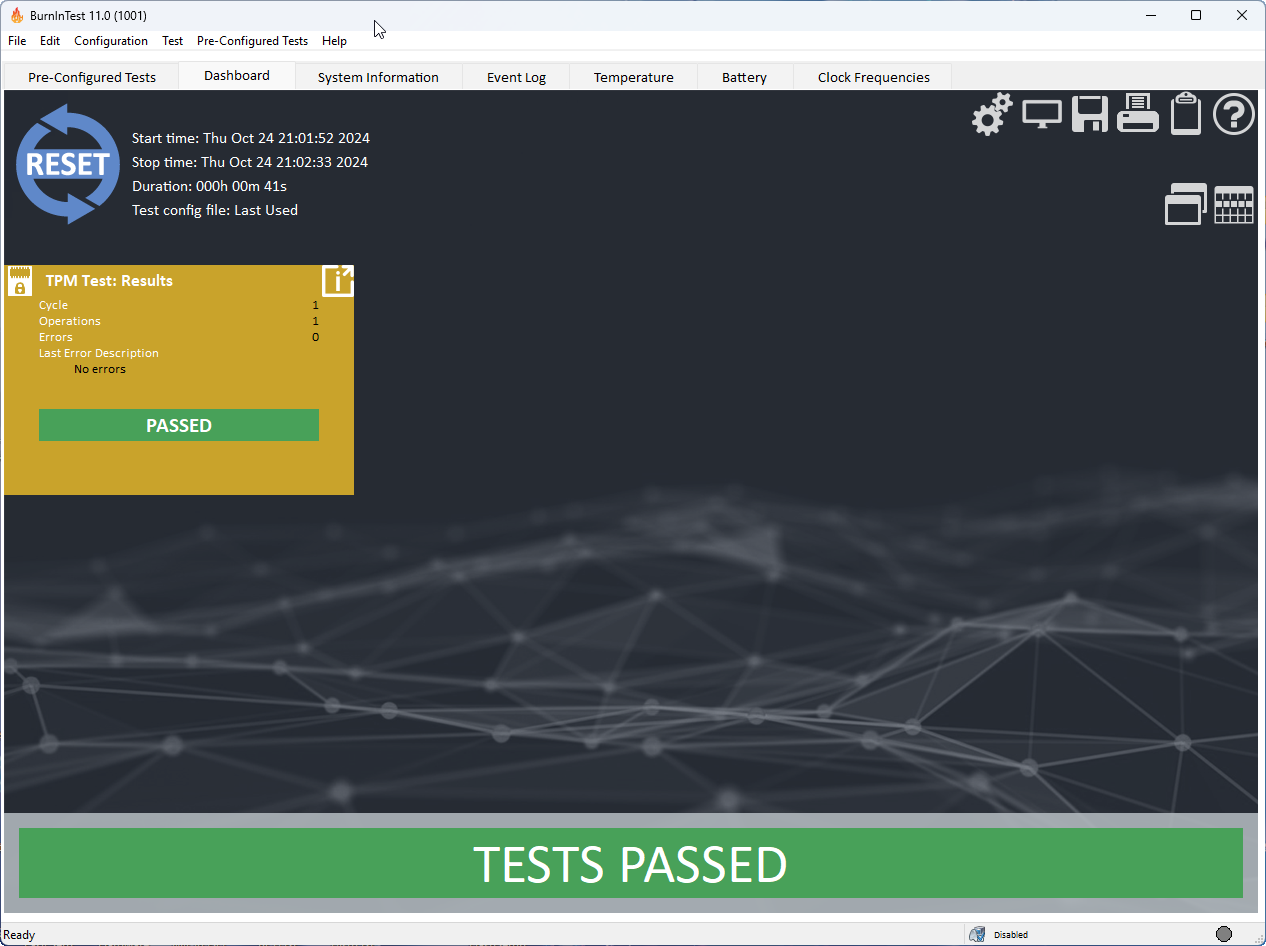This screenshot has width=1266, height=946.
Task: Click the clipboard icon
Action: [1186, 113]
